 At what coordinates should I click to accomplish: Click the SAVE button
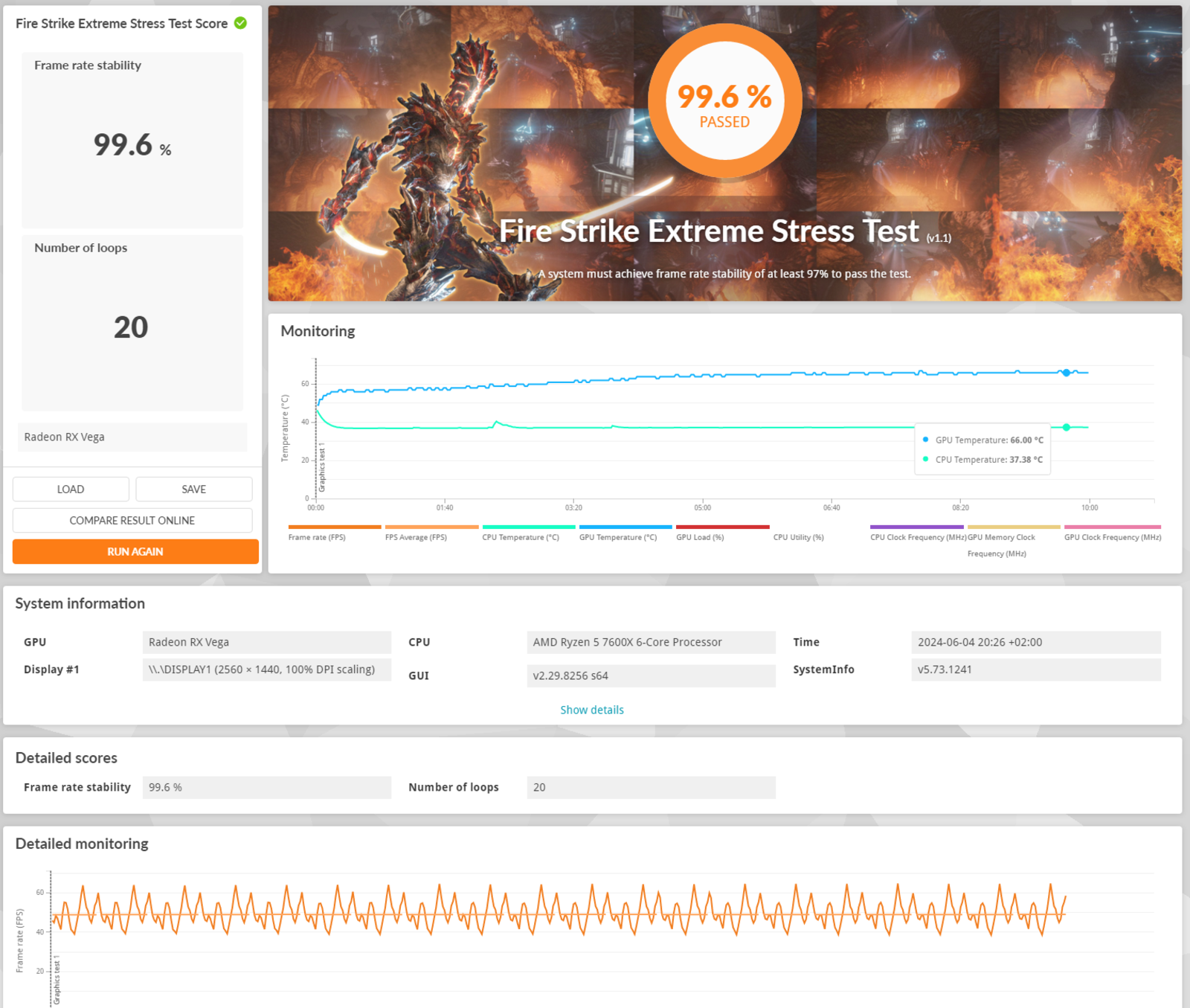(x=194, y=489)
